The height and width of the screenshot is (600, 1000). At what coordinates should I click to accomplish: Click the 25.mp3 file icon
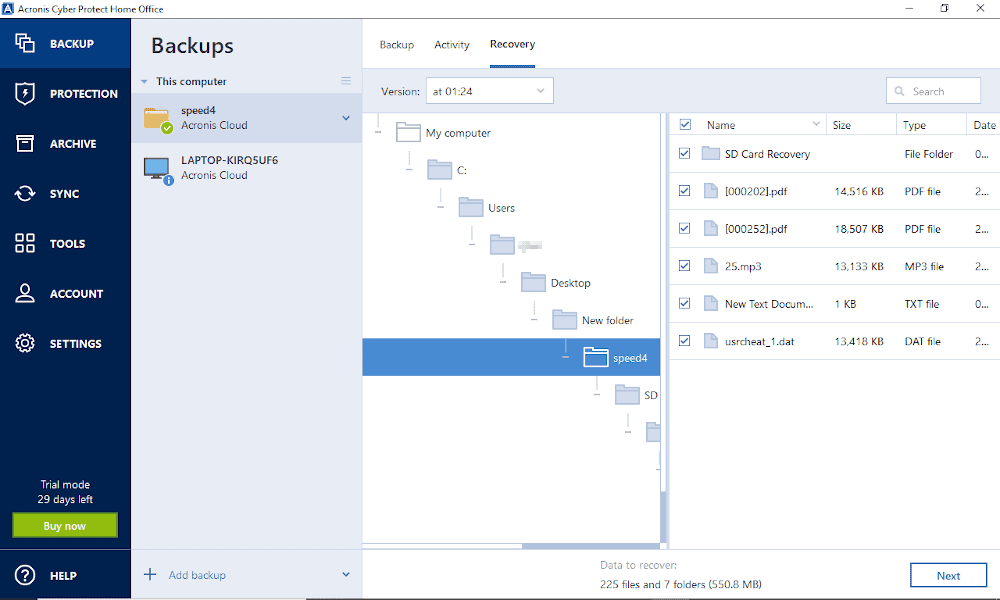[710, 266]
